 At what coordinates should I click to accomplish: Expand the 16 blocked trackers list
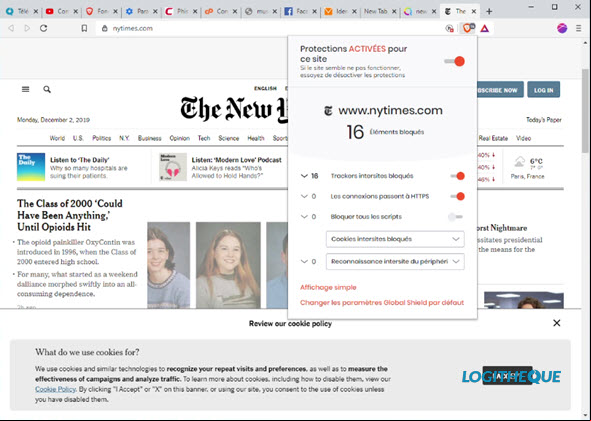pyautogui.click(x=304, y=176)
